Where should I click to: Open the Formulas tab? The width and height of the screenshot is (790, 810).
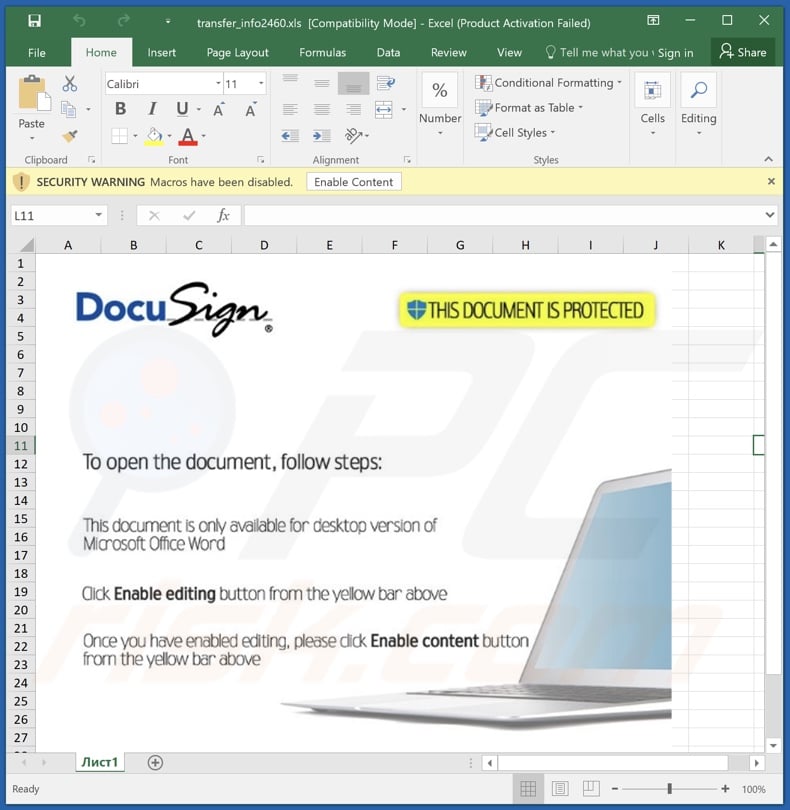(x=322, y=53)
